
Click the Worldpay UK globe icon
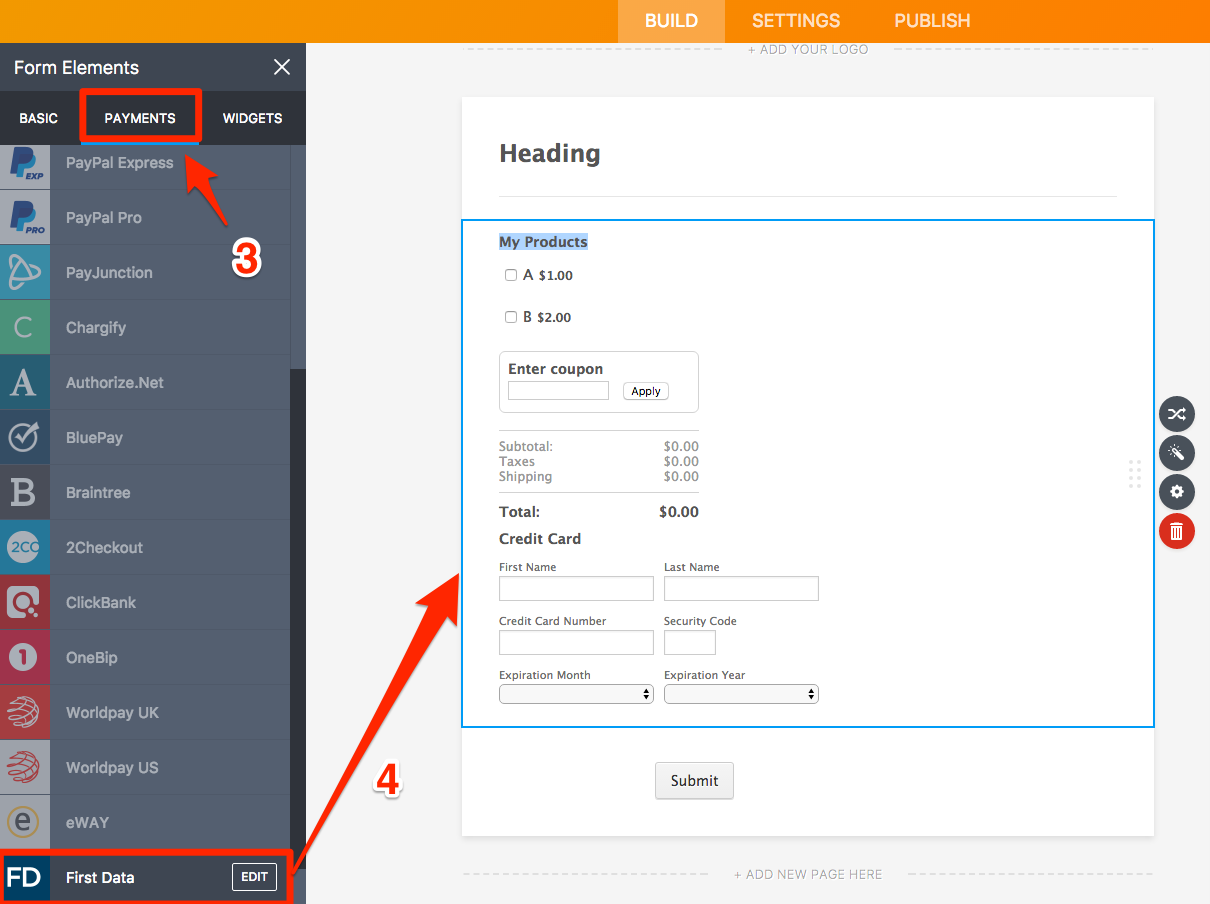(x=25, y=712)
